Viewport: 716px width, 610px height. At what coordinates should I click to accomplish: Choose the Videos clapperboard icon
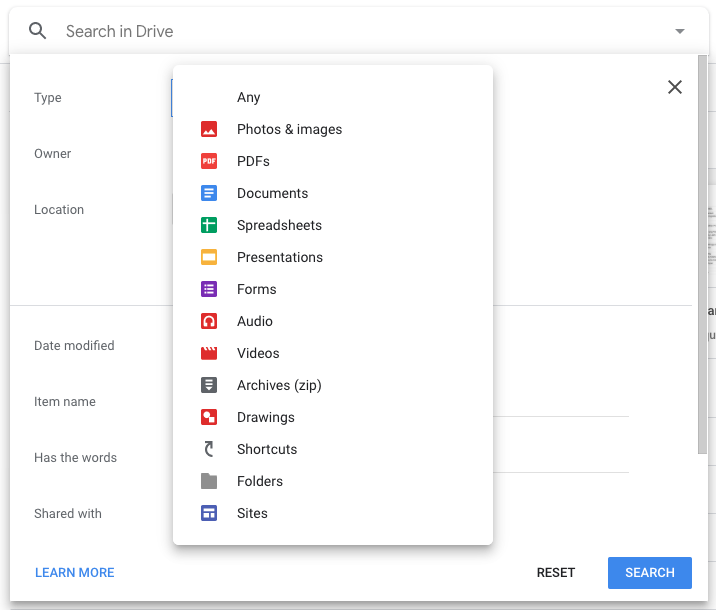(x=209, y=353)
